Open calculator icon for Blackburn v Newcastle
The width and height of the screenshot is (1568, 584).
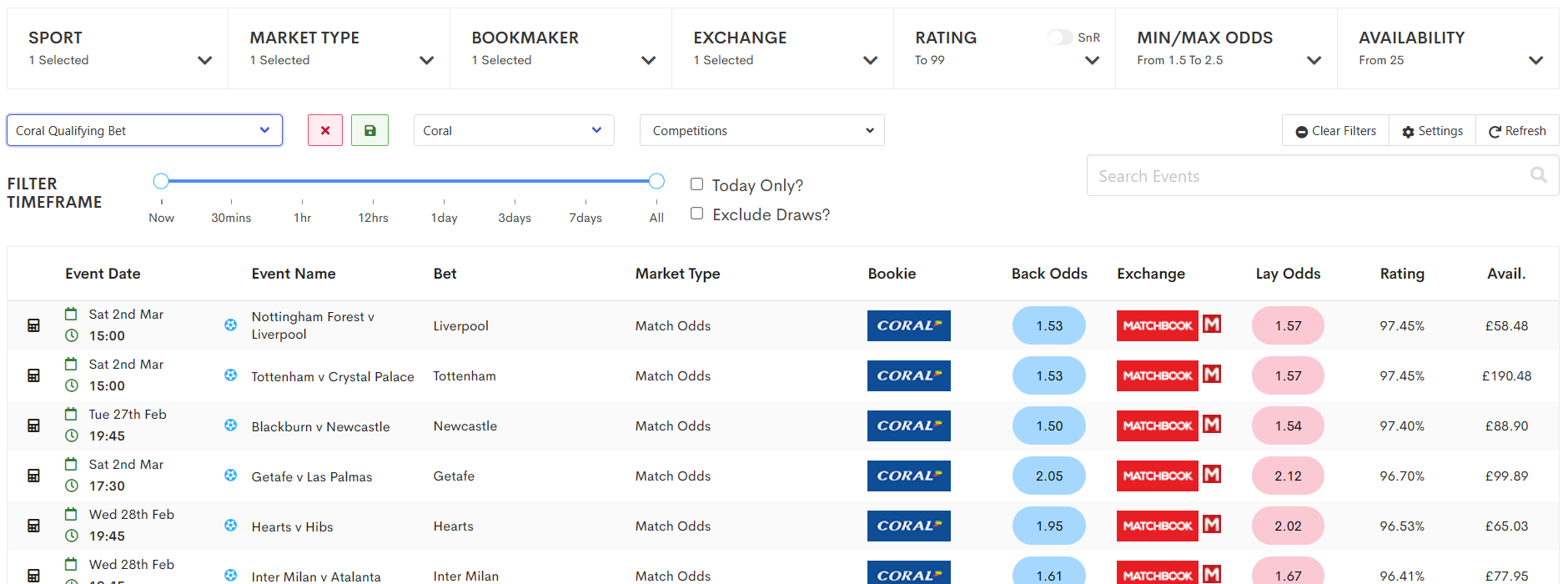click(x=33, y=425)
